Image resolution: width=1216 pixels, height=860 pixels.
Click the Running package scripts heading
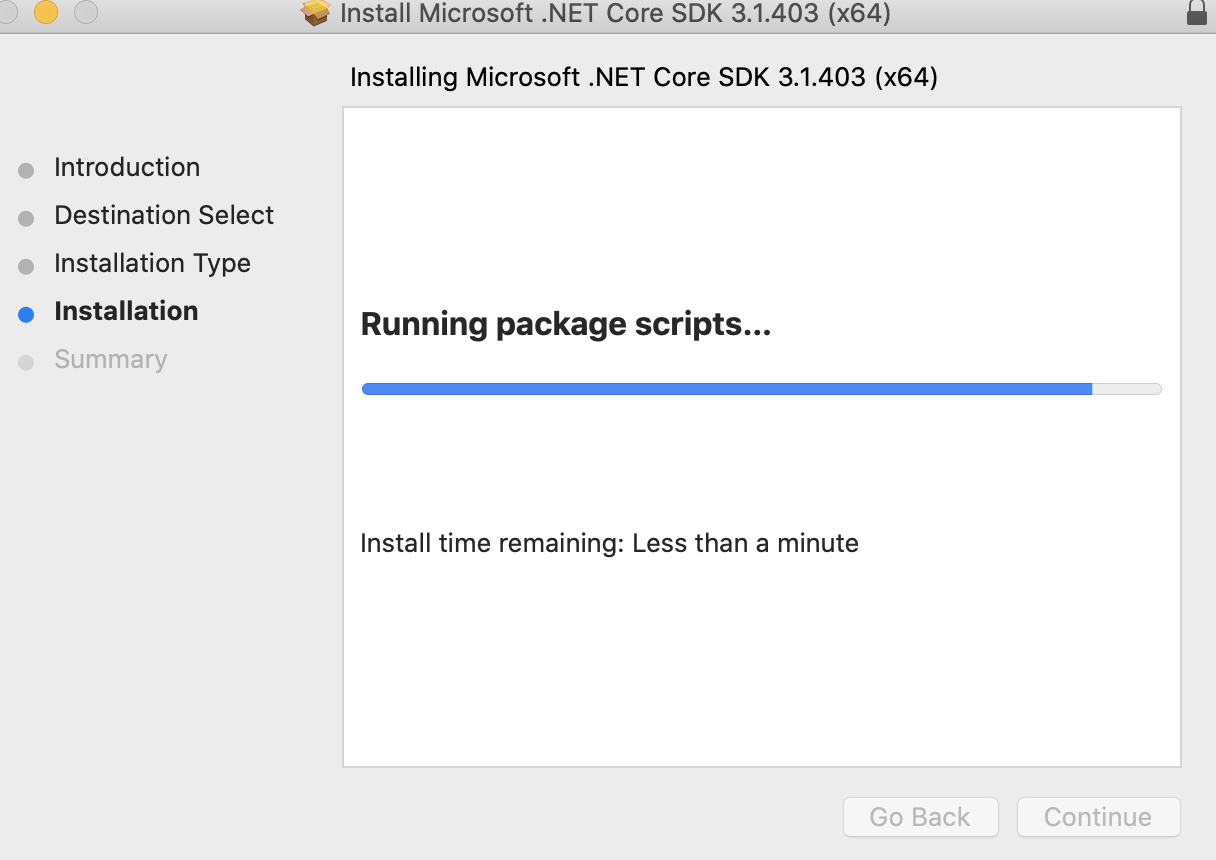tap(566, 324)
